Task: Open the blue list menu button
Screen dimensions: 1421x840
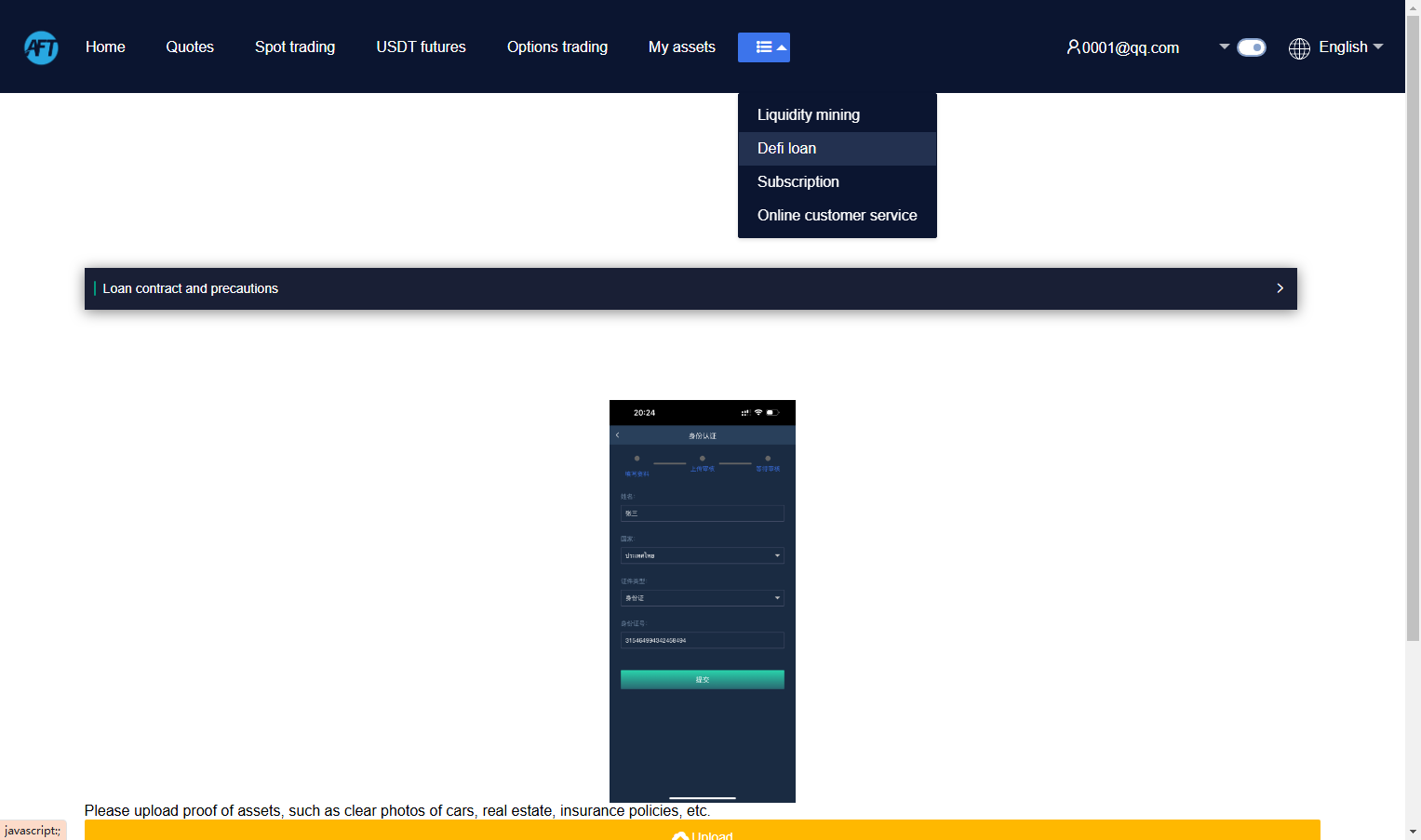Action: 764,47
